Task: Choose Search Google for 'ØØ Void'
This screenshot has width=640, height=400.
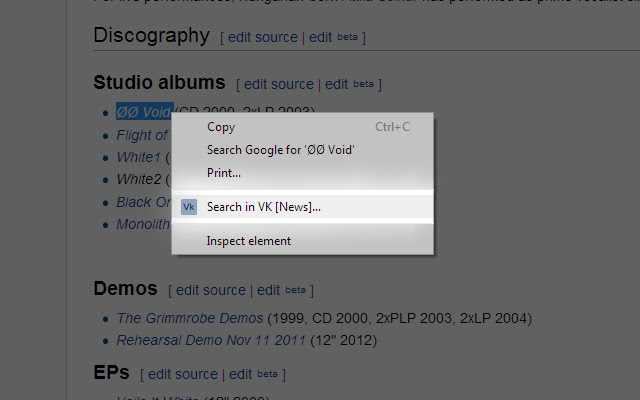Action: tap(302, 150)
